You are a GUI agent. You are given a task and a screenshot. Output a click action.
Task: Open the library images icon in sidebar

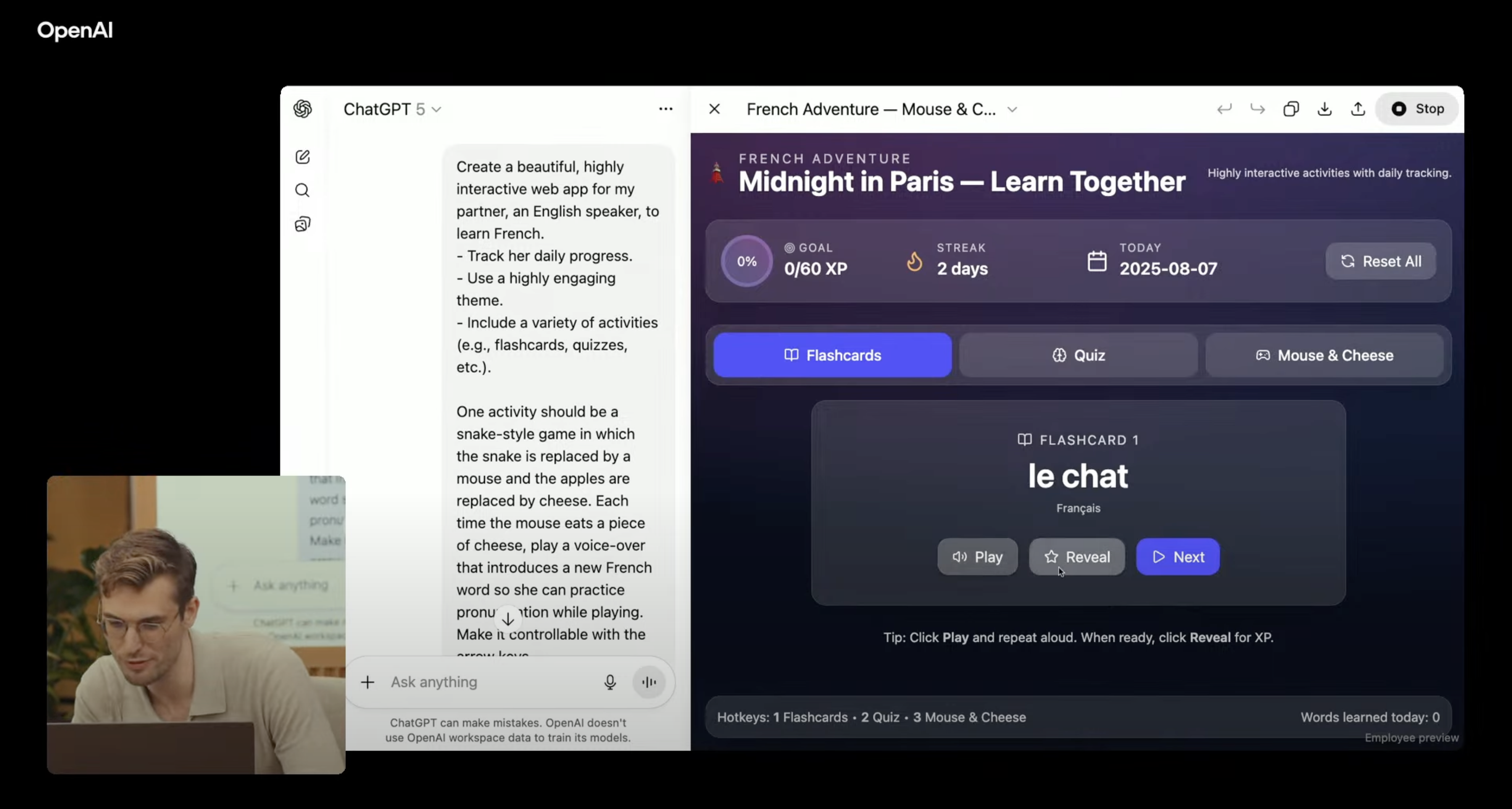pos(302,224)
